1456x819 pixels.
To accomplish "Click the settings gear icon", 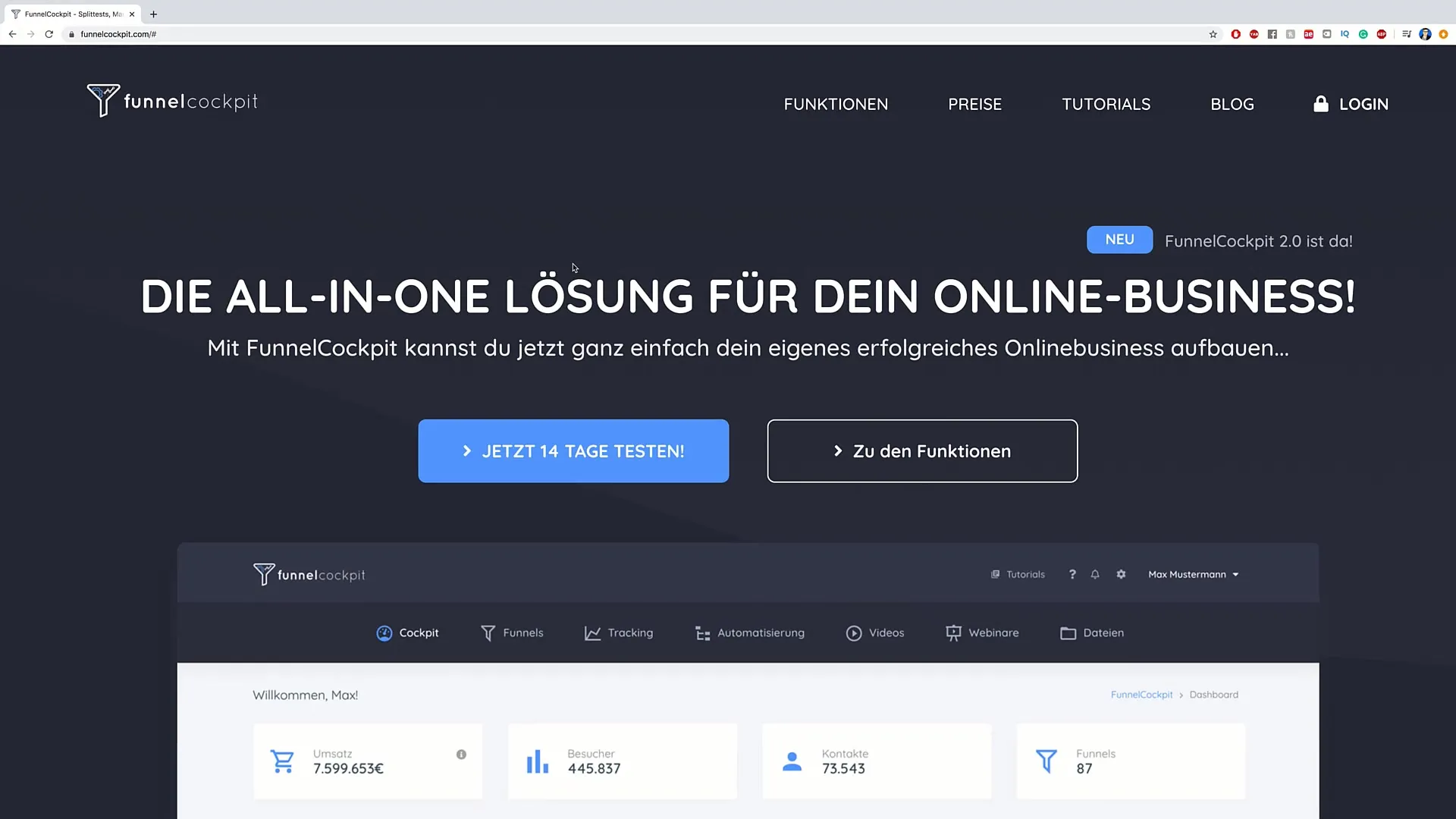I will (x=1120, y=573).
